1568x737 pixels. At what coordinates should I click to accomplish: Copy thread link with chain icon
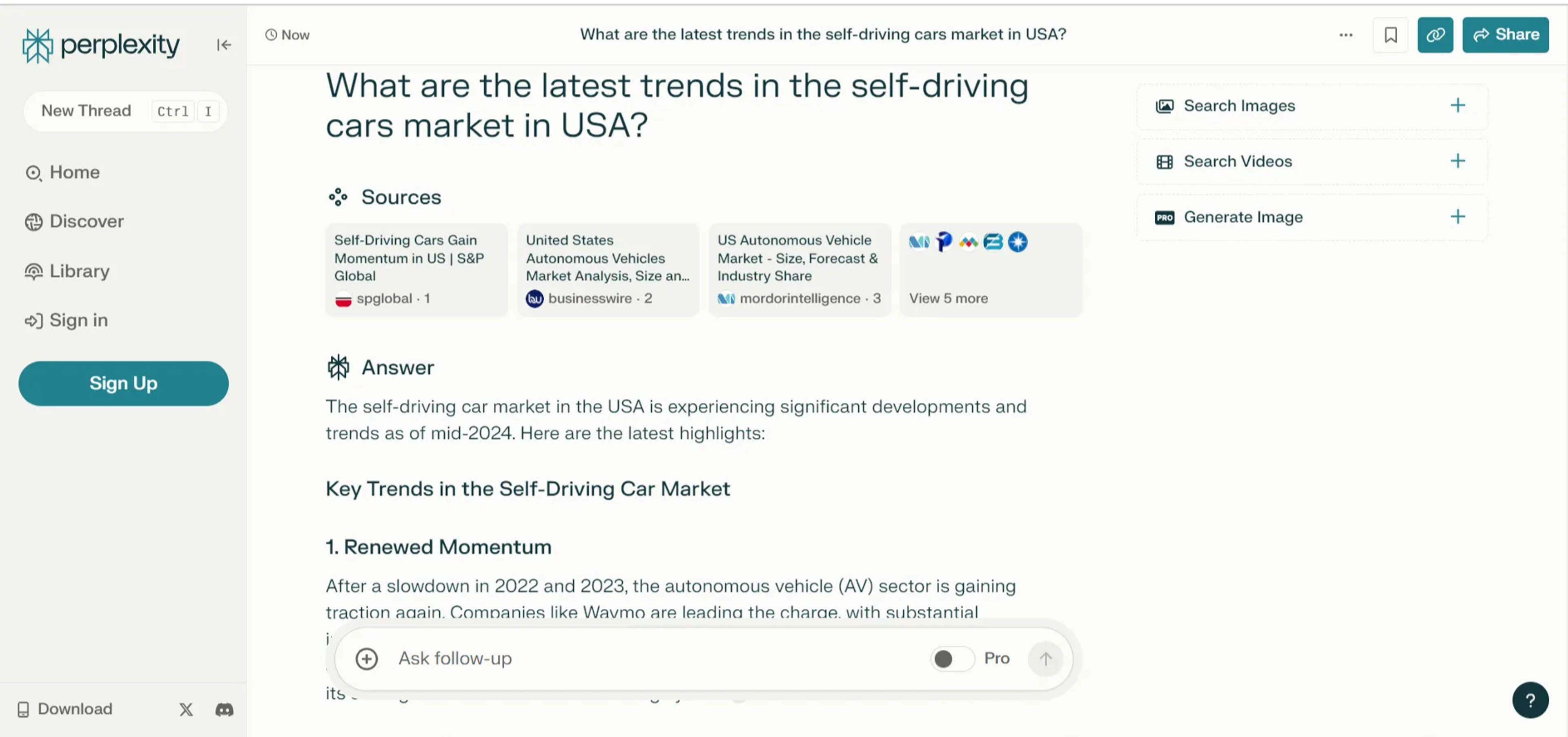1435,35
